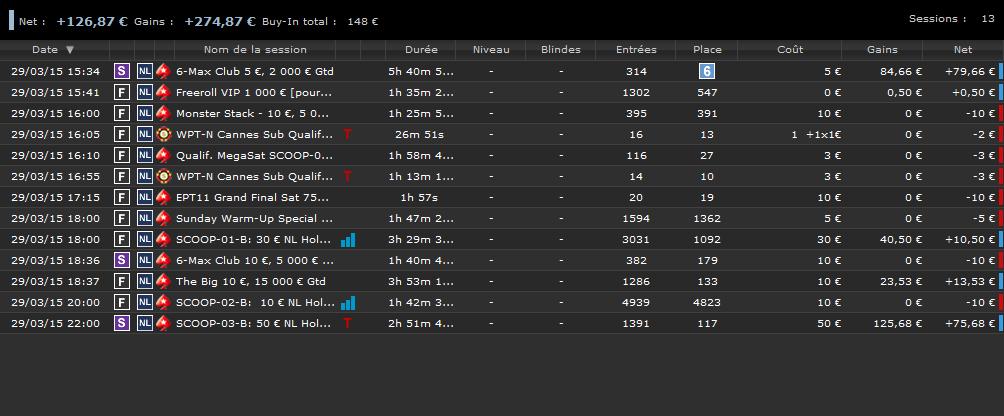The image size is (1004, 416).
Task: Select the Qualif. MegaSat SCOOP session name
Action: tap(254, 155)
